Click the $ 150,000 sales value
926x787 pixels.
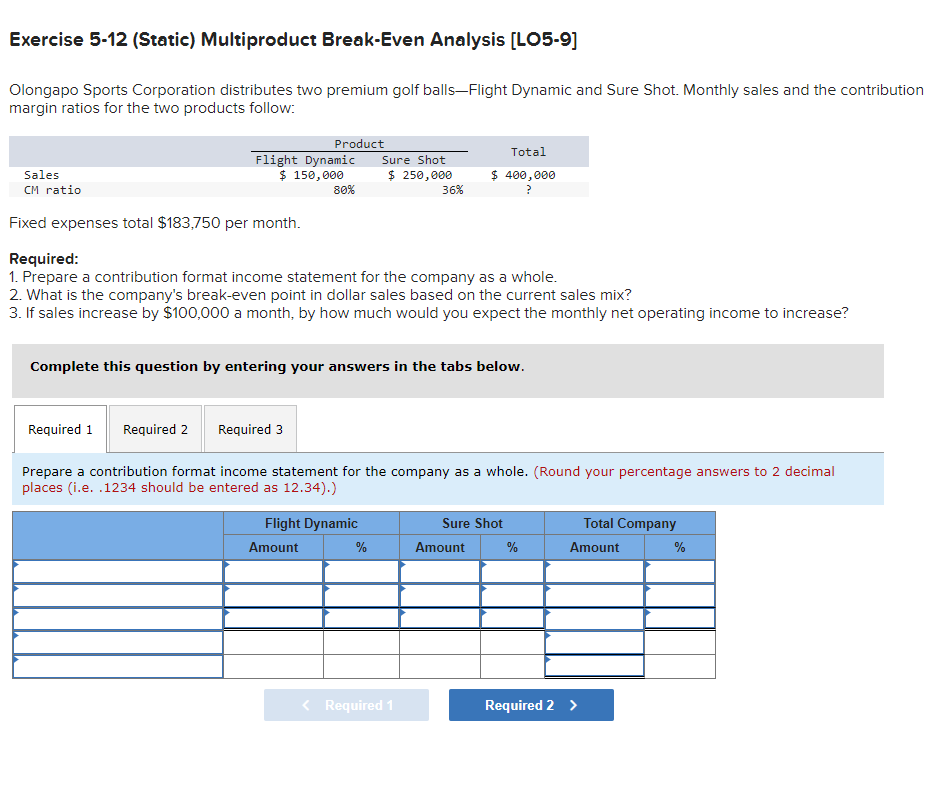point(311,175)
